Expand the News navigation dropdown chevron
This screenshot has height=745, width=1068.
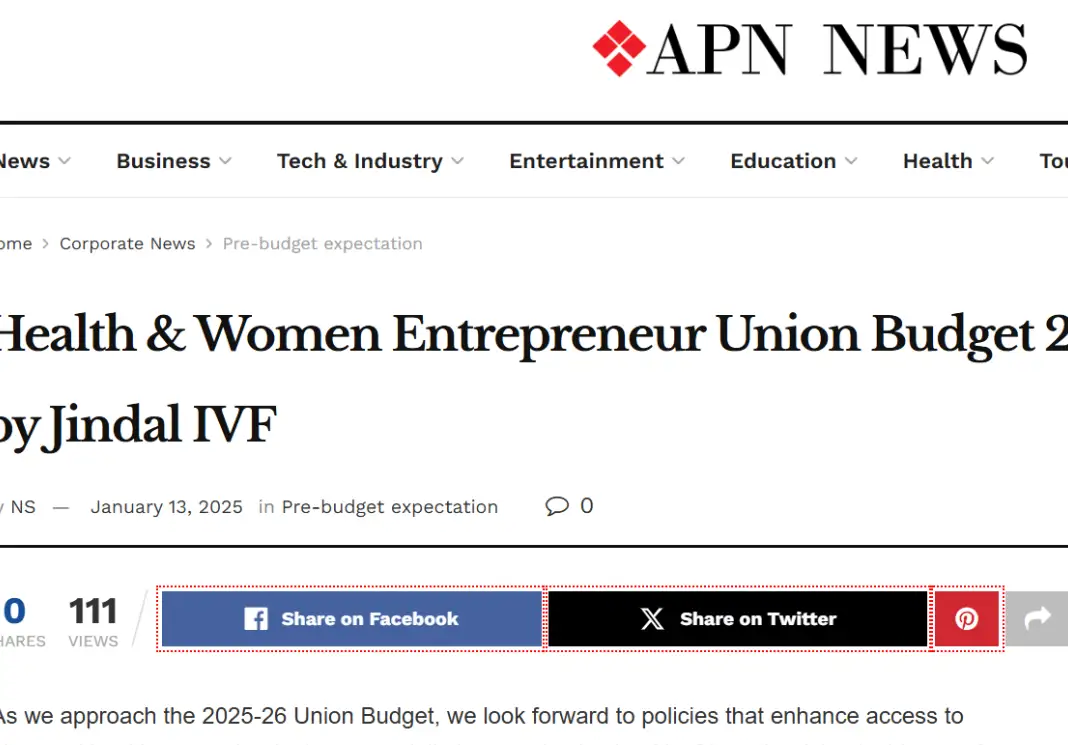coord(64,161)
